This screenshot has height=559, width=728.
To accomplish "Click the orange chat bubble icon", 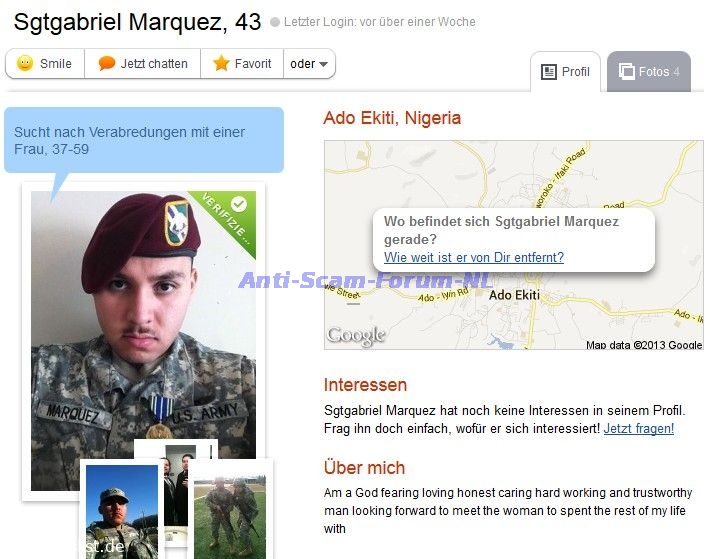I will pyautogui.click(x=106, y=63).
